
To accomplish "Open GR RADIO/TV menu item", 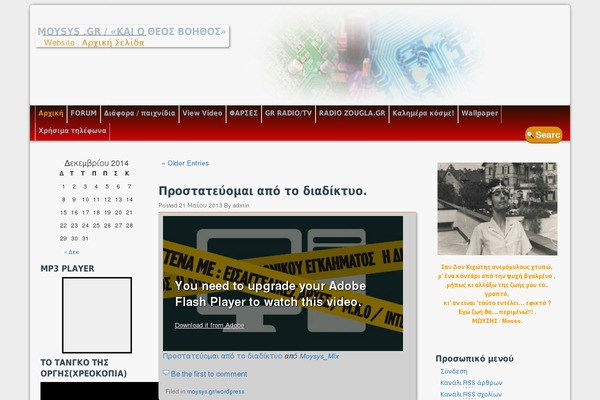I will 288,113.
